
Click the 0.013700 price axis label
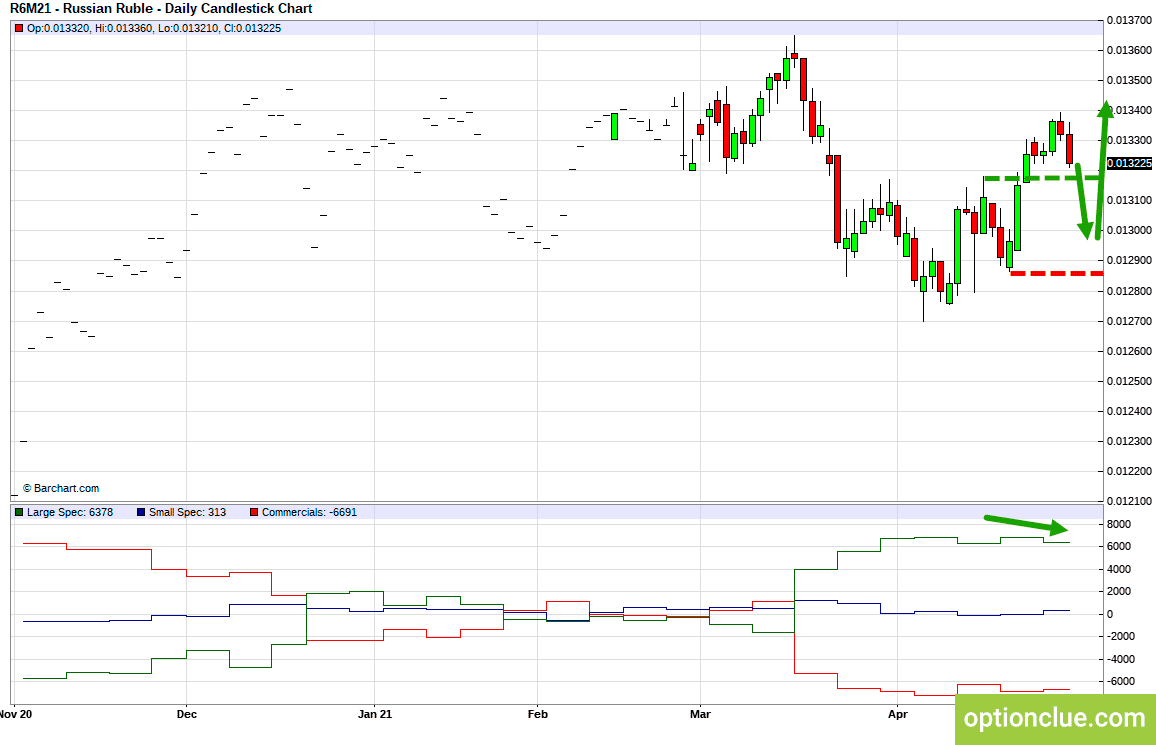click(1129, 20)
